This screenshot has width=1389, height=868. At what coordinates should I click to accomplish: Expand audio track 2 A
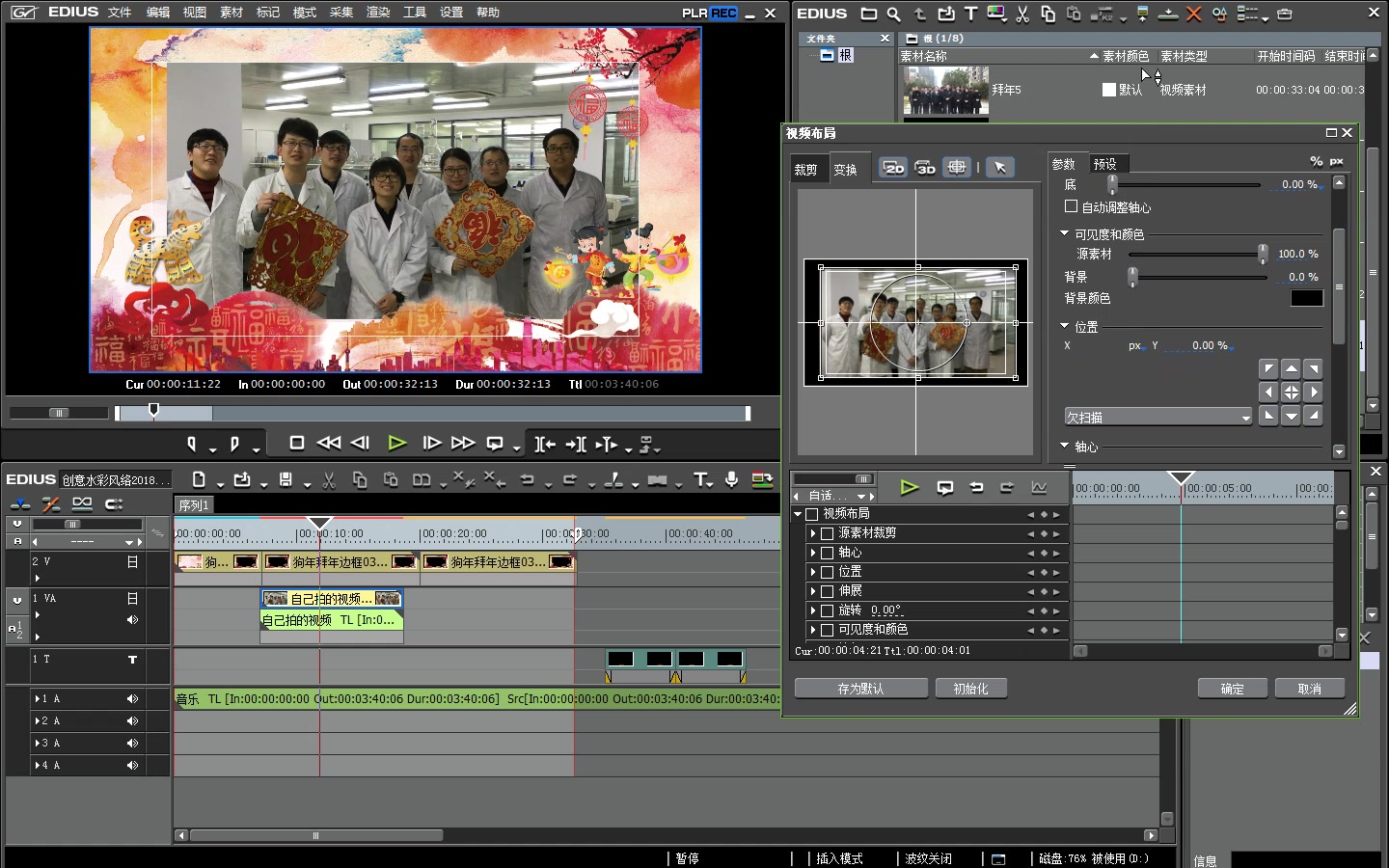pos(37,720)
